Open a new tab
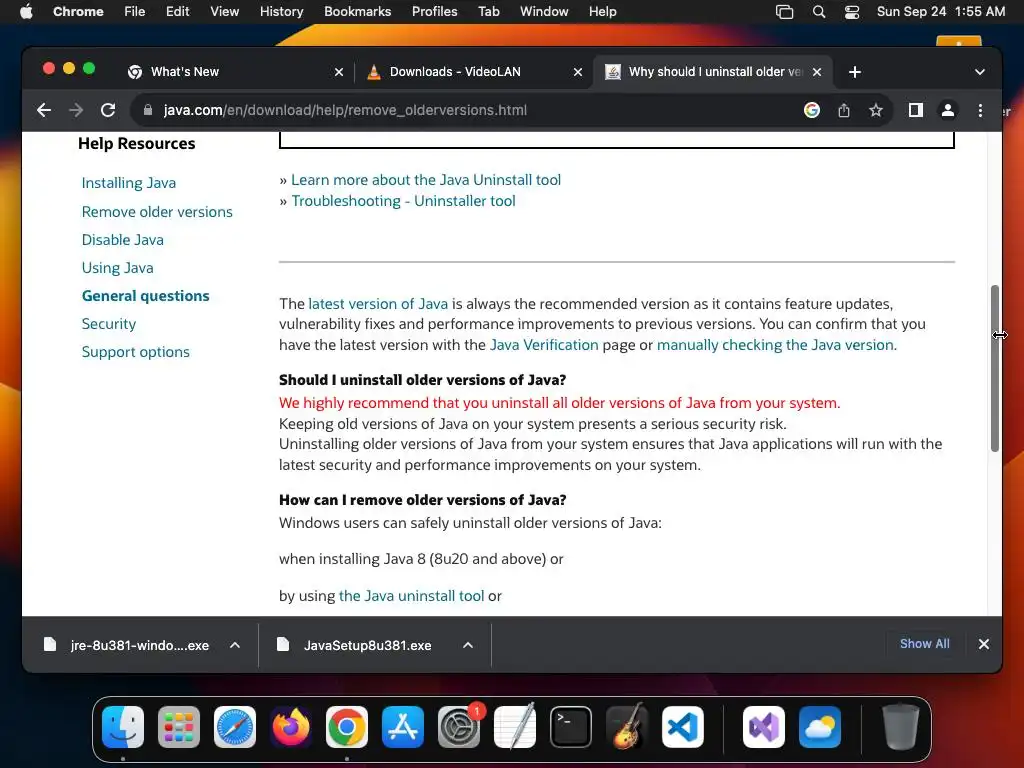The image size is (1024, 768). coord(855,72)
